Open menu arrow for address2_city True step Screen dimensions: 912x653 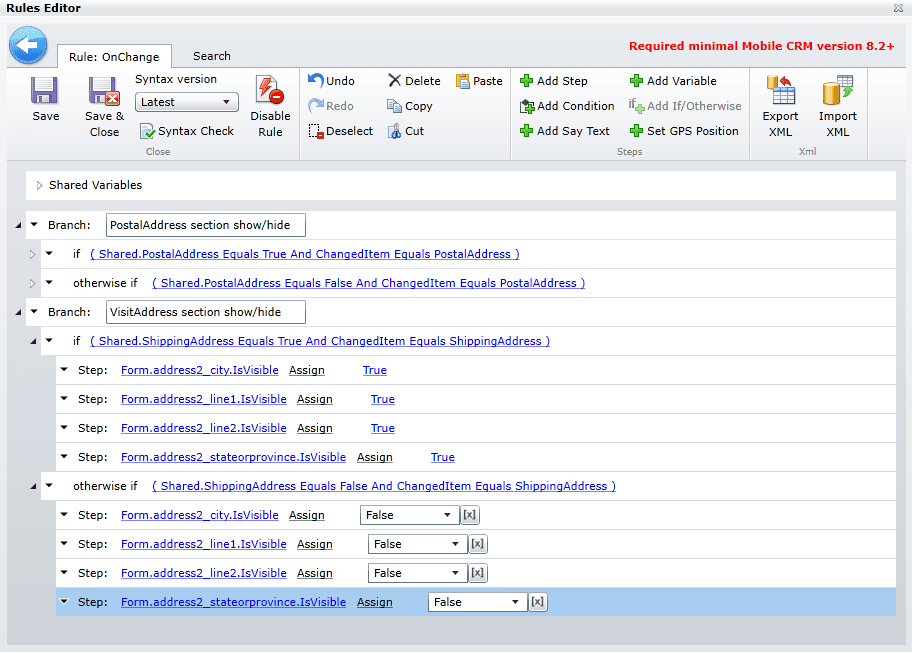[x=65, y=369]
